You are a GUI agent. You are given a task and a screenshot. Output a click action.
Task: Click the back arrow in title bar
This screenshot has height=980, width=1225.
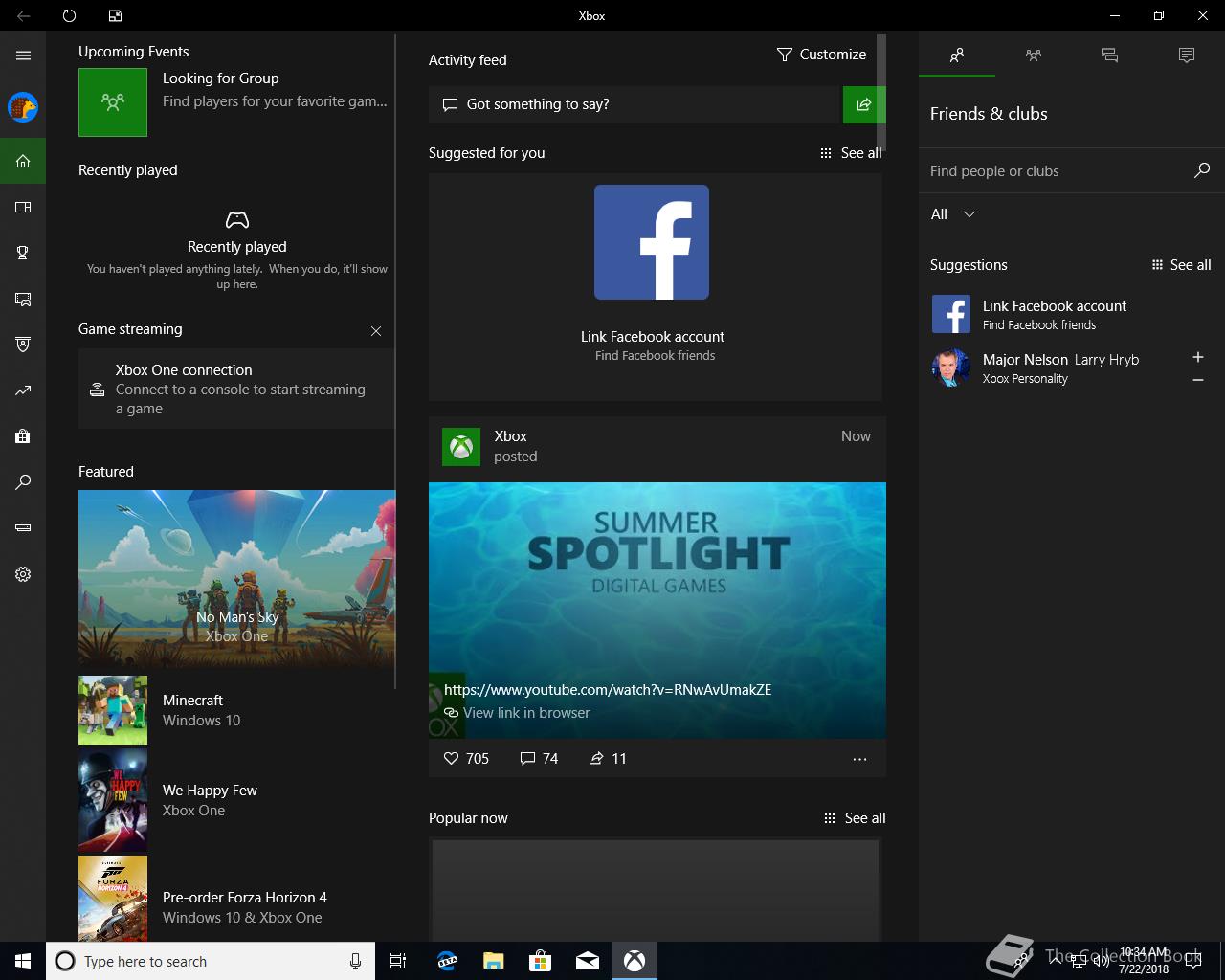click(23, 15)
